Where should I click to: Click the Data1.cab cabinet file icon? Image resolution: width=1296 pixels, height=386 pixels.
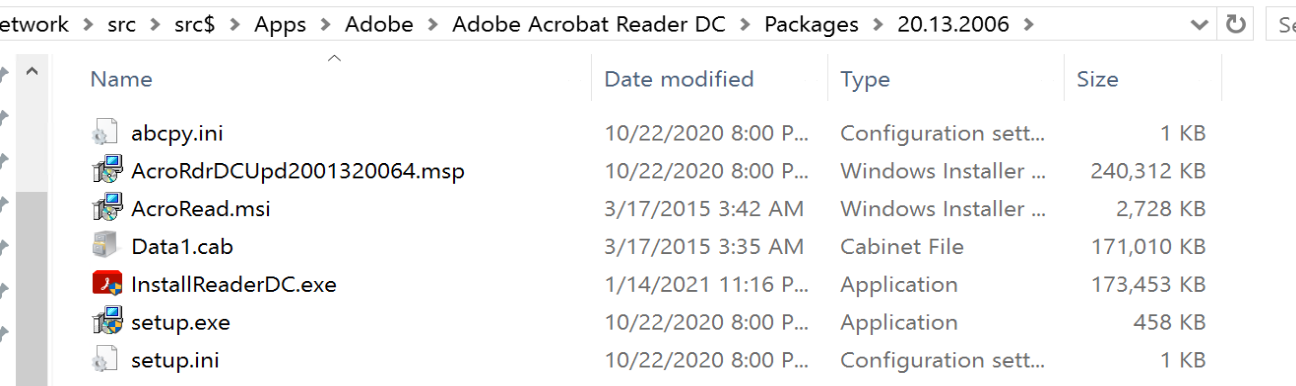105,246
